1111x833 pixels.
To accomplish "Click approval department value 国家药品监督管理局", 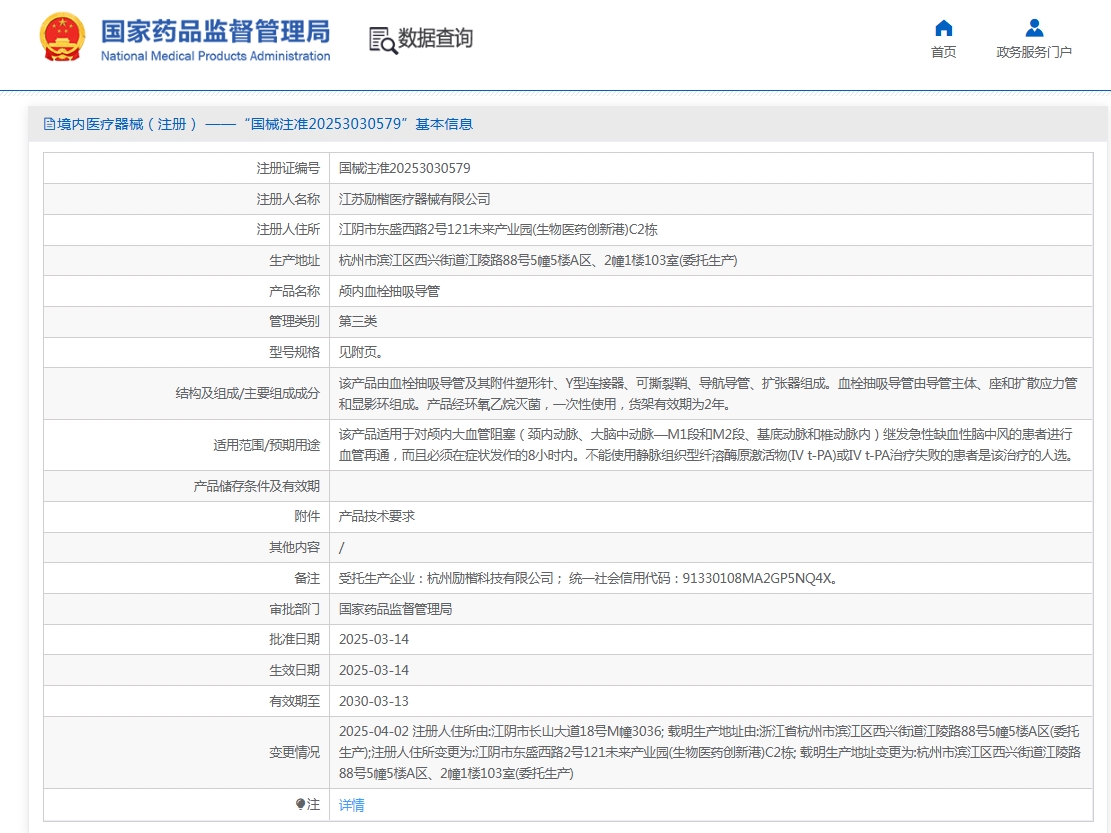I will (x=395, y=609).
